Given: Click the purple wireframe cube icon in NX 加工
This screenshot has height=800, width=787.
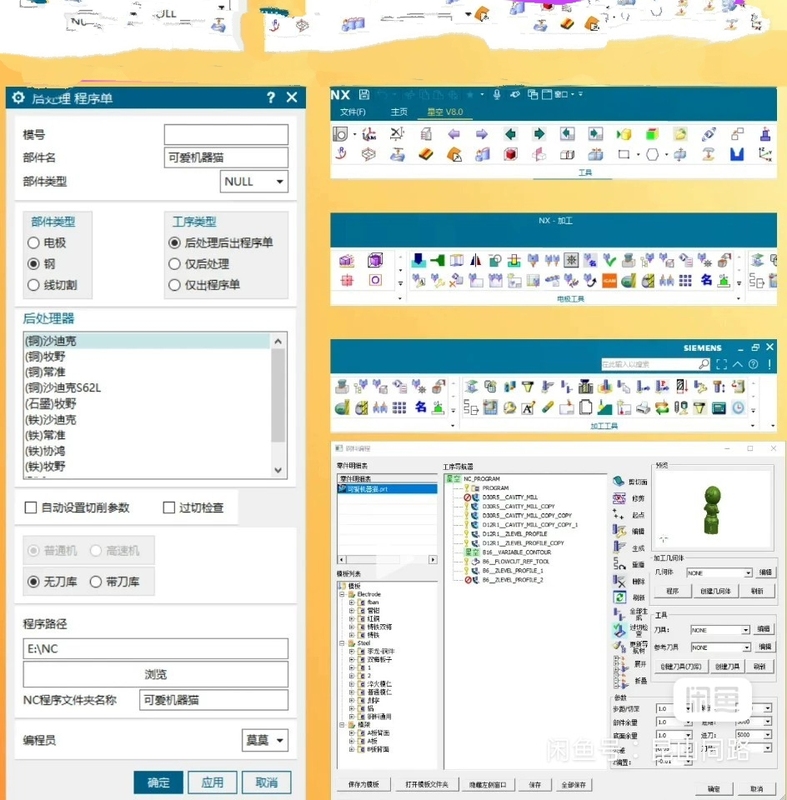Looking at the screenshot, I should click(x=375, y=260).
